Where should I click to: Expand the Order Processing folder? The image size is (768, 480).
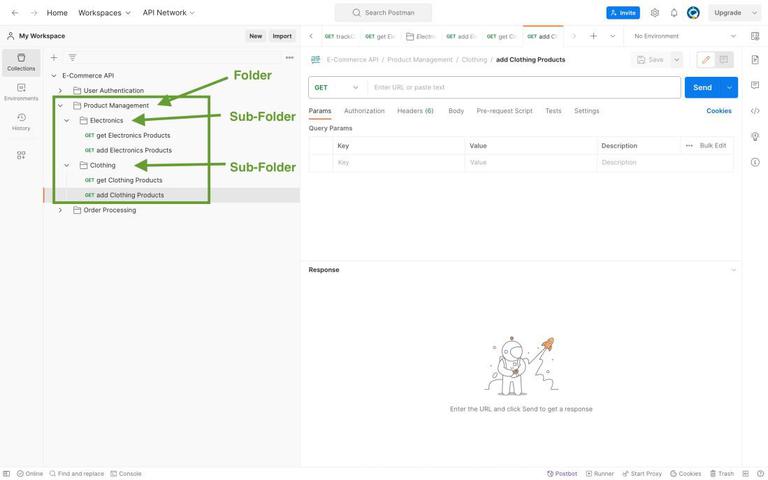point(60,210)
